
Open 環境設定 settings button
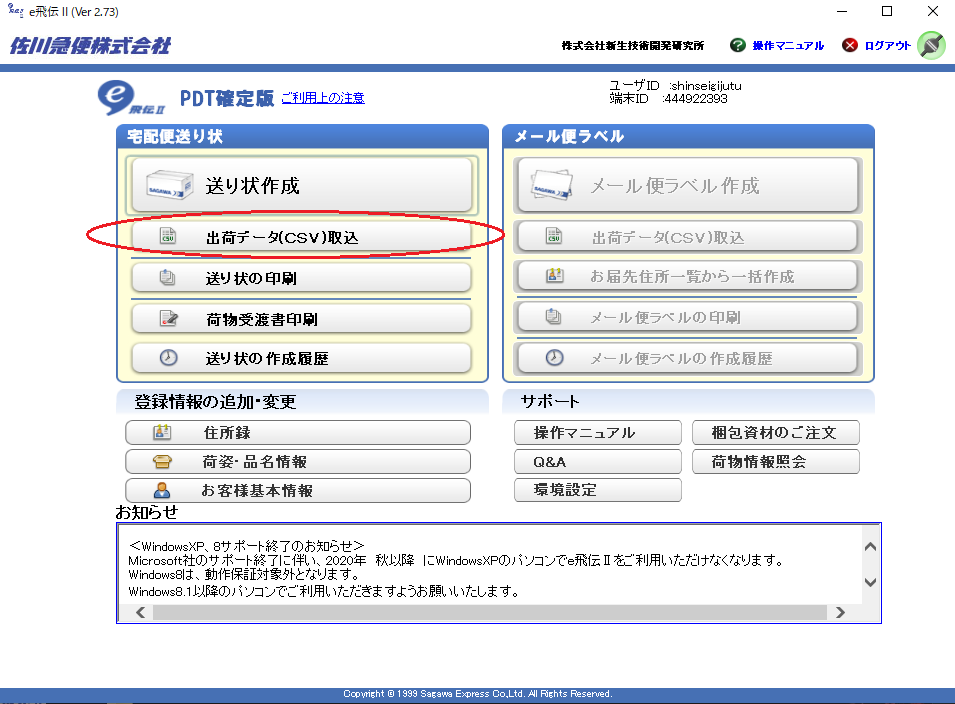[x=598, y=491]
